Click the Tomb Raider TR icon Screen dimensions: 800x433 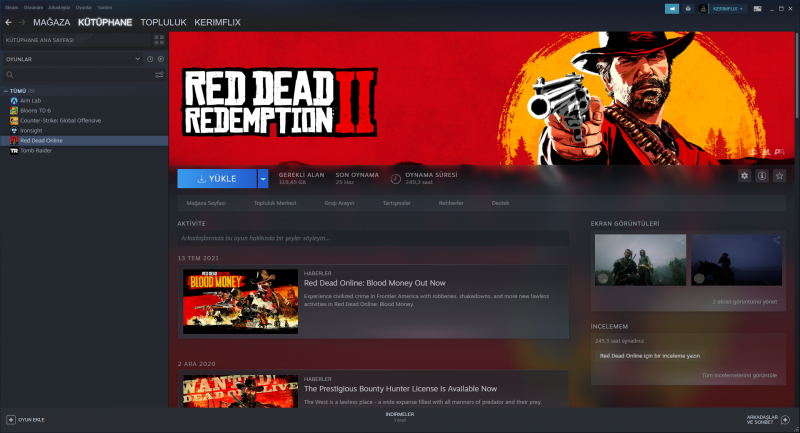[x=14, y=150]
